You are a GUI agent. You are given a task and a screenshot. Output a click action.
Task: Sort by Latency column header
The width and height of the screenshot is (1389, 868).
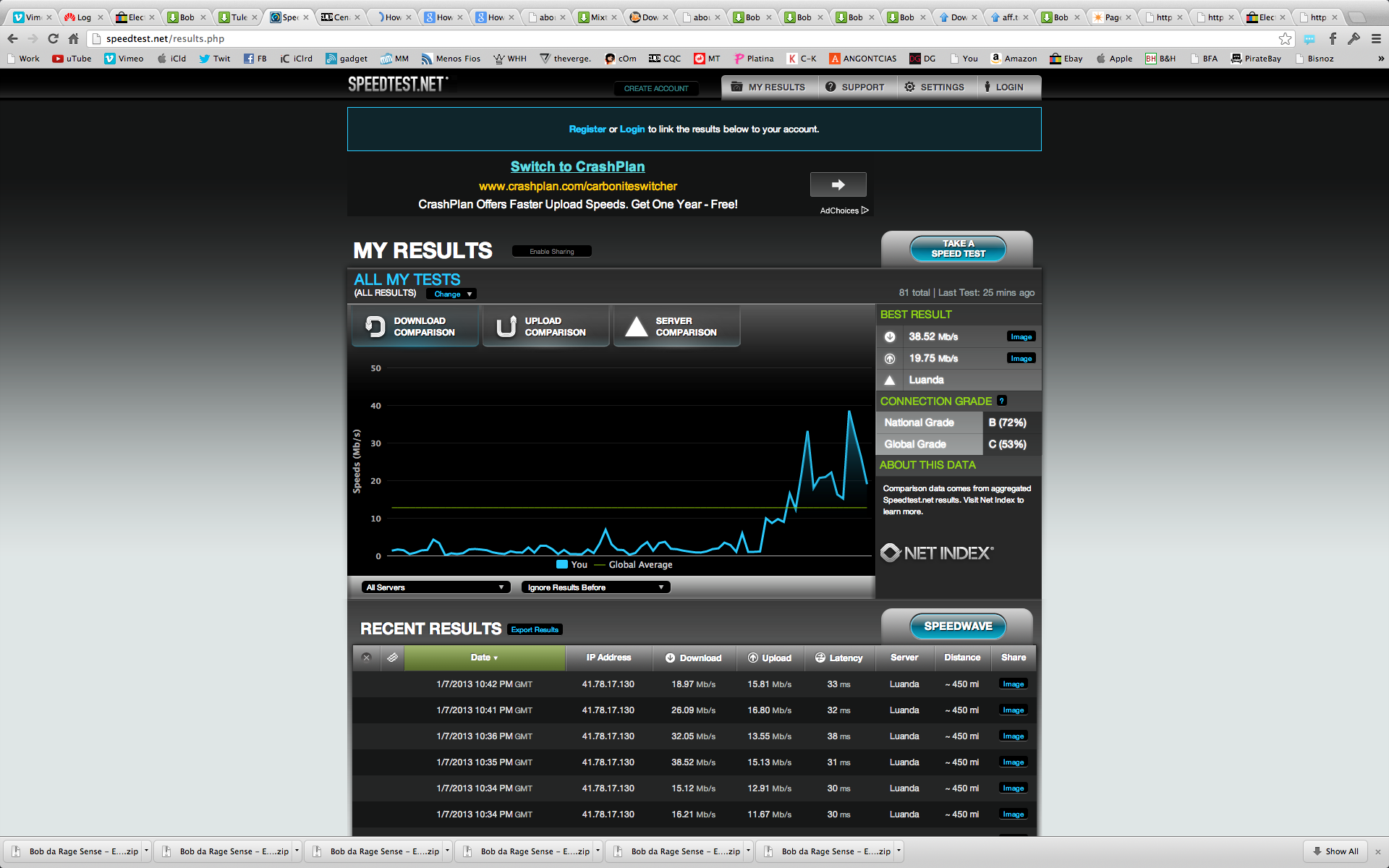pos(839,658)
